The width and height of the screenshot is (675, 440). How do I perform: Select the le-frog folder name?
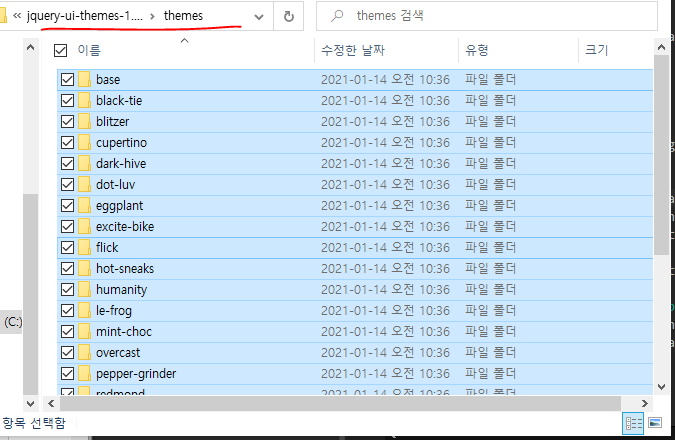114,310
